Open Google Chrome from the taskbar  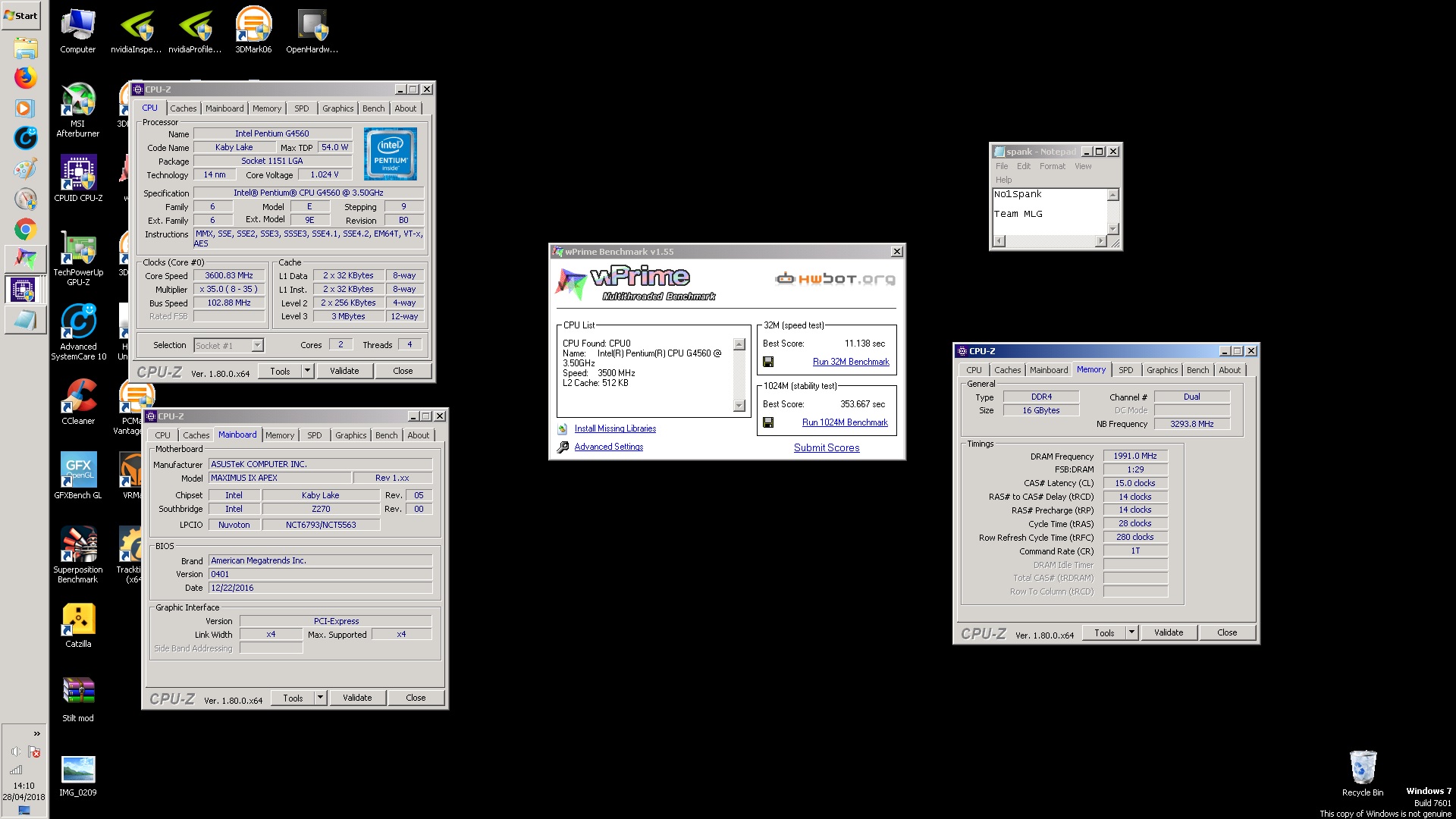(x=25, y=229)
